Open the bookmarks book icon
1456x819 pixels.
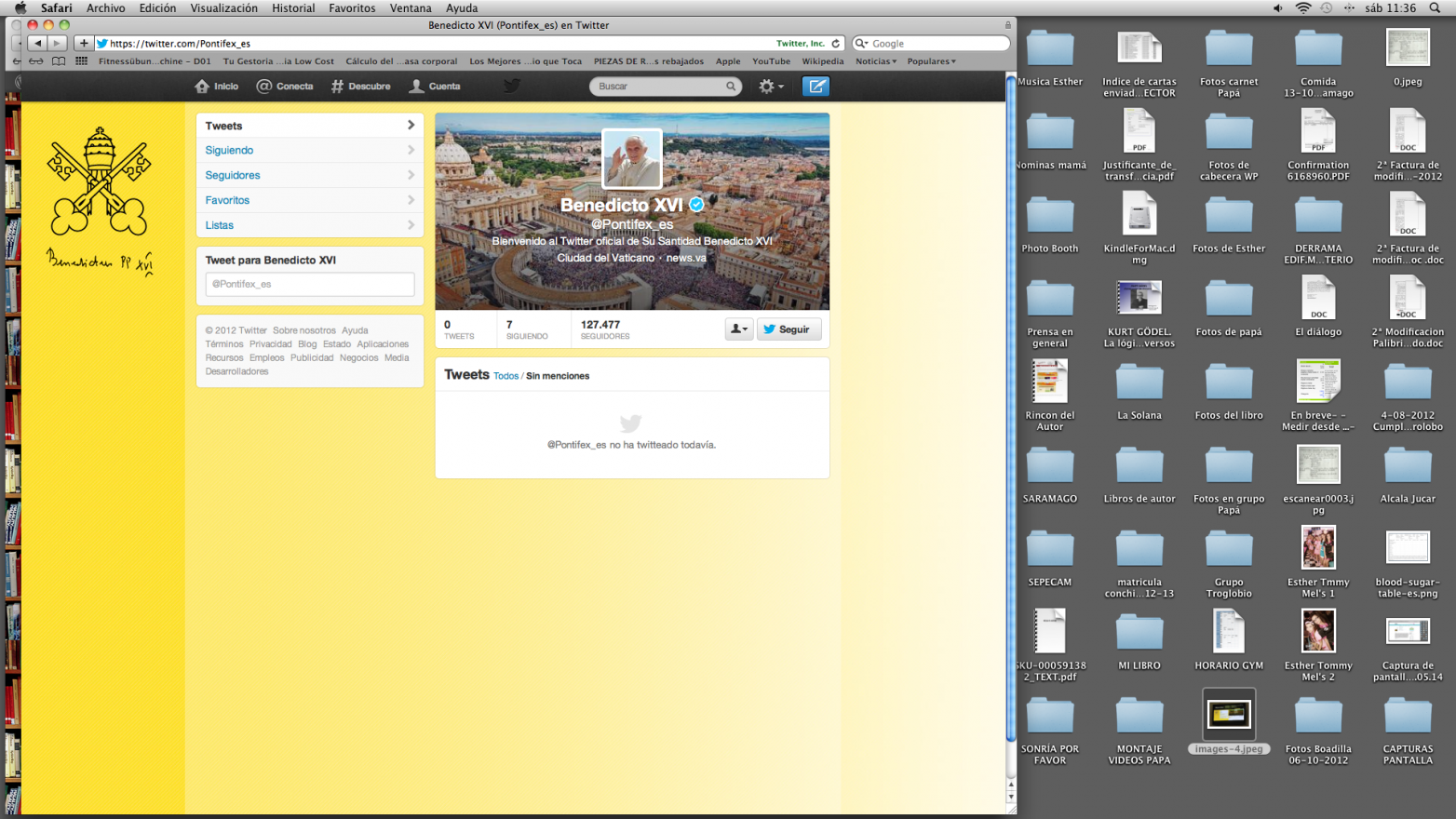coord(59,61)
